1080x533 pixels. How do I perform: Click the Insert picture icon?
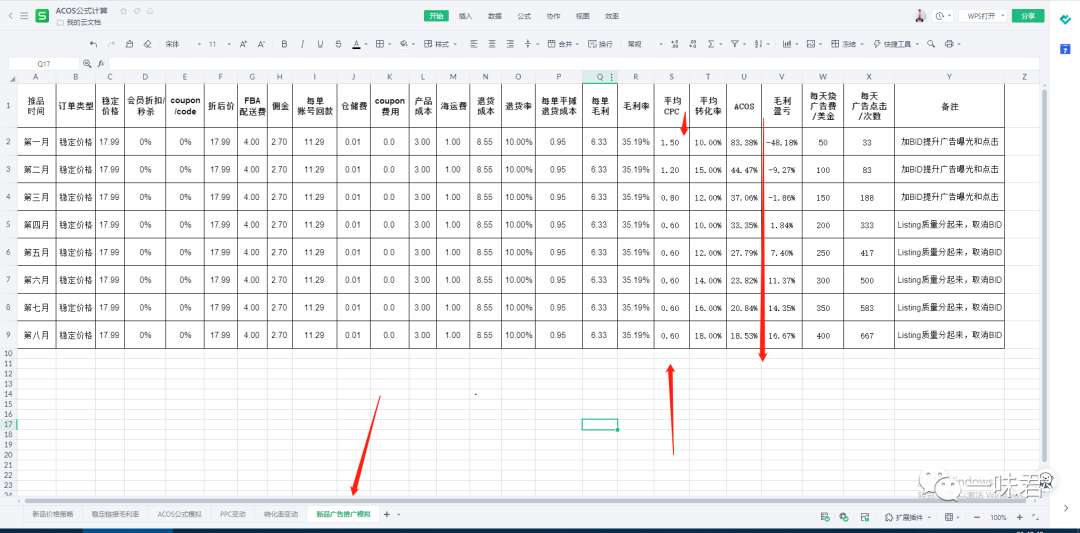811,44
